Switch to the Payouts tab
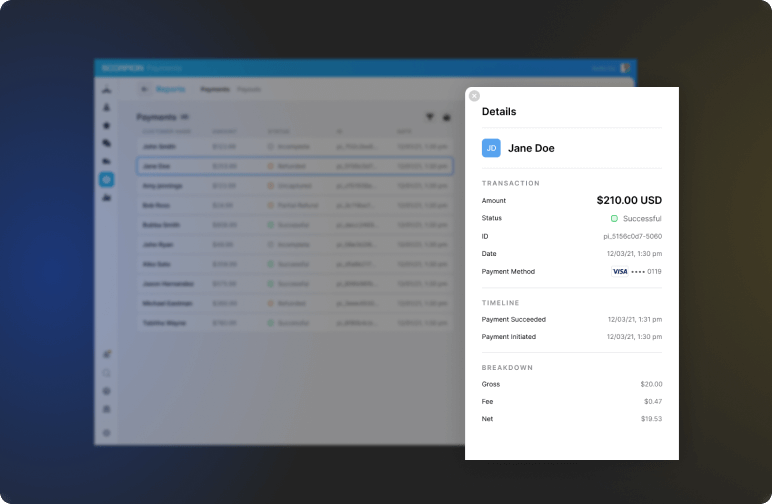This screenshot has width=772, height=504. coord(249,90)
